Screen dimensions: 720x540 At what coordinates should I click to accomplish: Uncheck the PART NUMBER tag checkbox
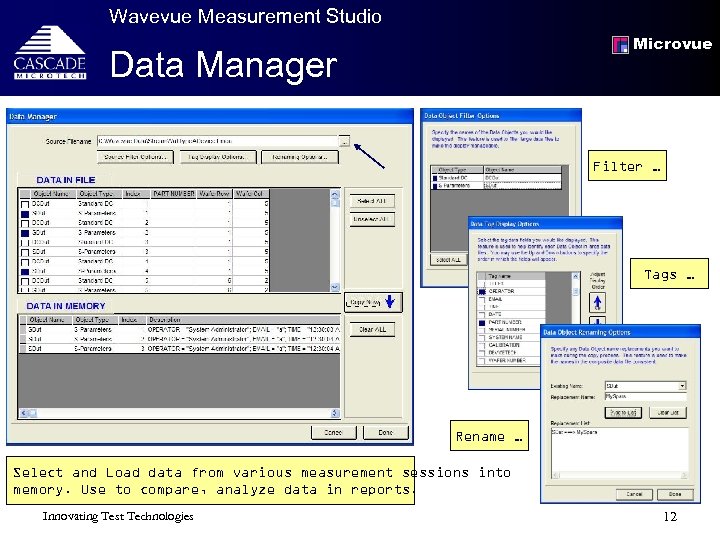482,323
